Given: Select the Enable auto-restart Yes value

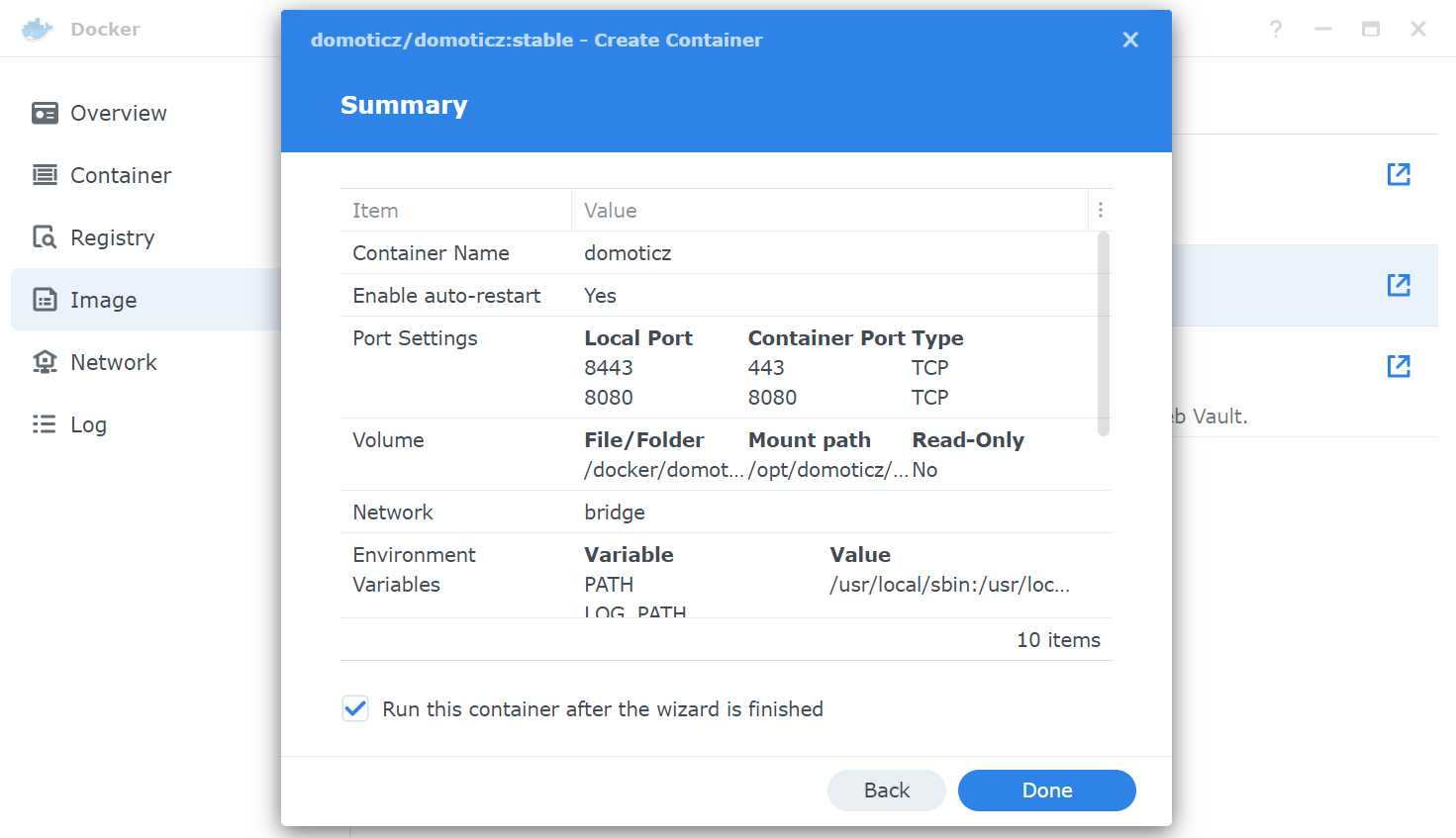Looking at the screenshot, I should point(600,296).
